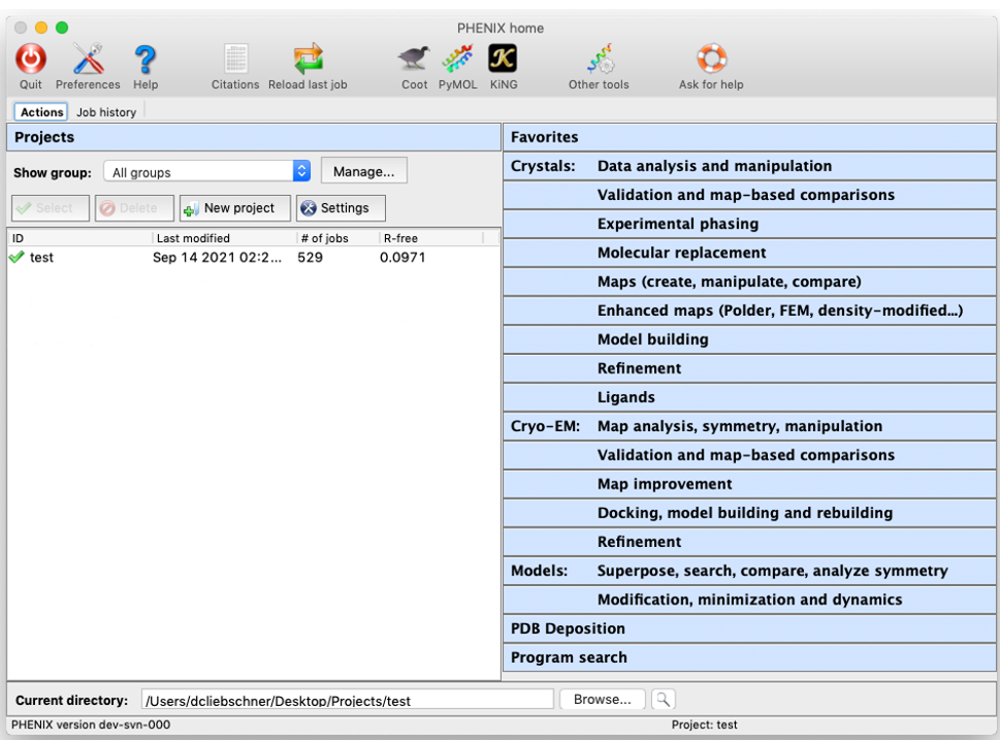Click the Citations toolbar icon
1000x750 pixels.
click(235, 61)
